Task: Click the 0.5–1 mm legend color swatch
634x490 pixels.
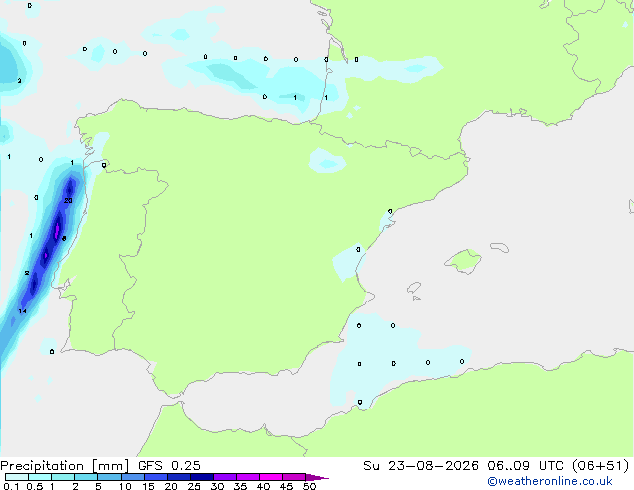Action: (40, 477)
